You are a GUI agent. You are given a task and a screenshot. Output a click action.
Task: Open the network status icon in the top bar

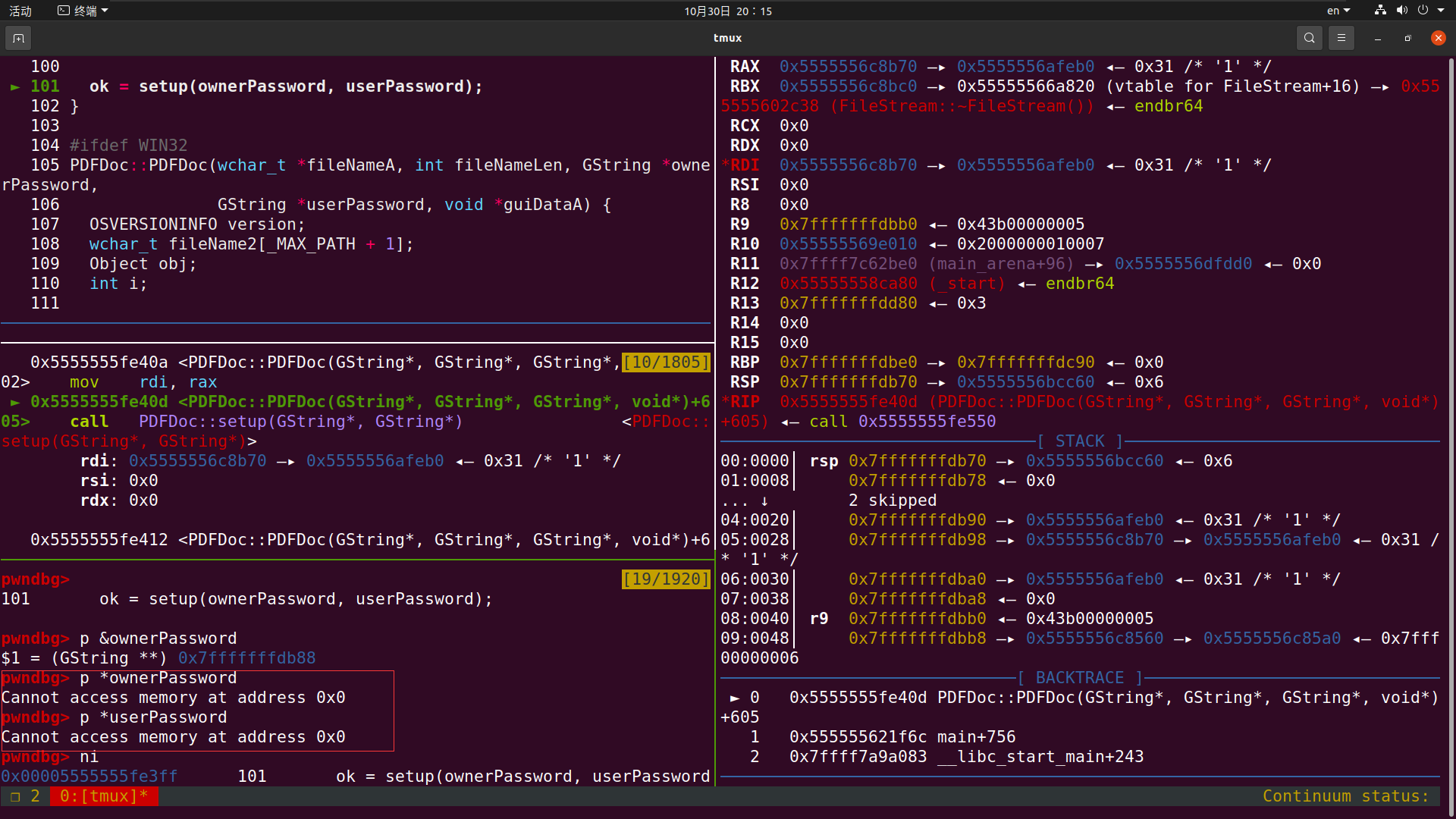pyautogui.click(x=1380, y=11)
